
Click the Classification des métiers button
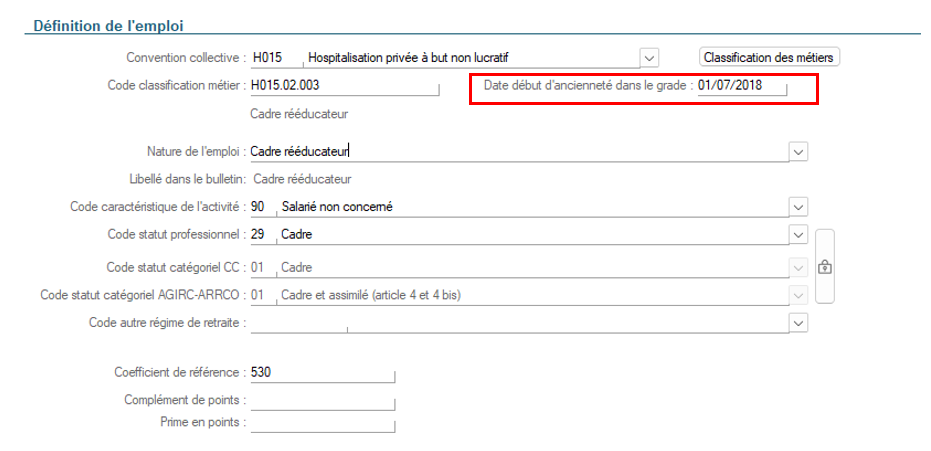(x=770, y=58)
